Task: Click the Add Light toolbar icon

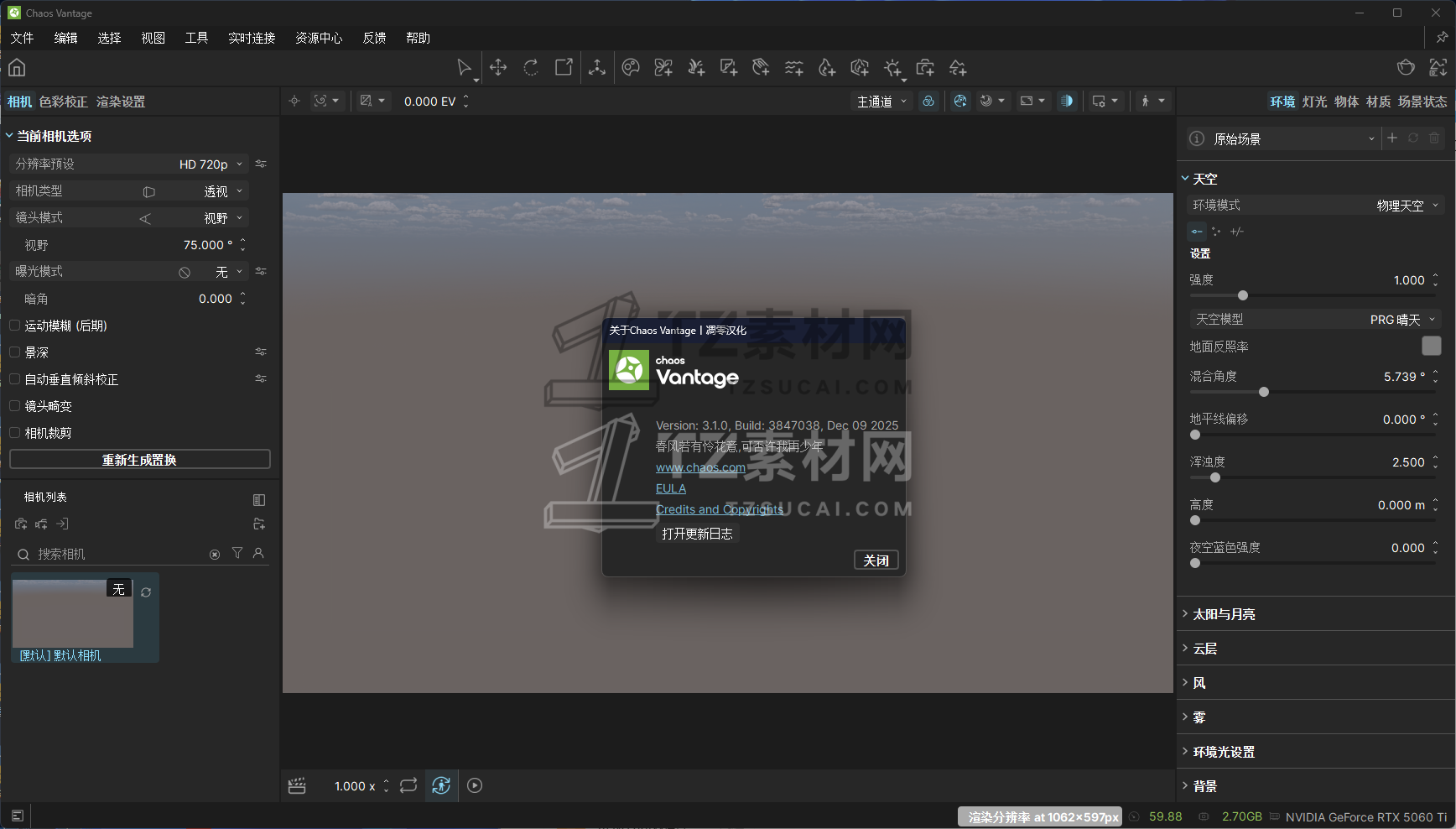Action: [893, 67]
